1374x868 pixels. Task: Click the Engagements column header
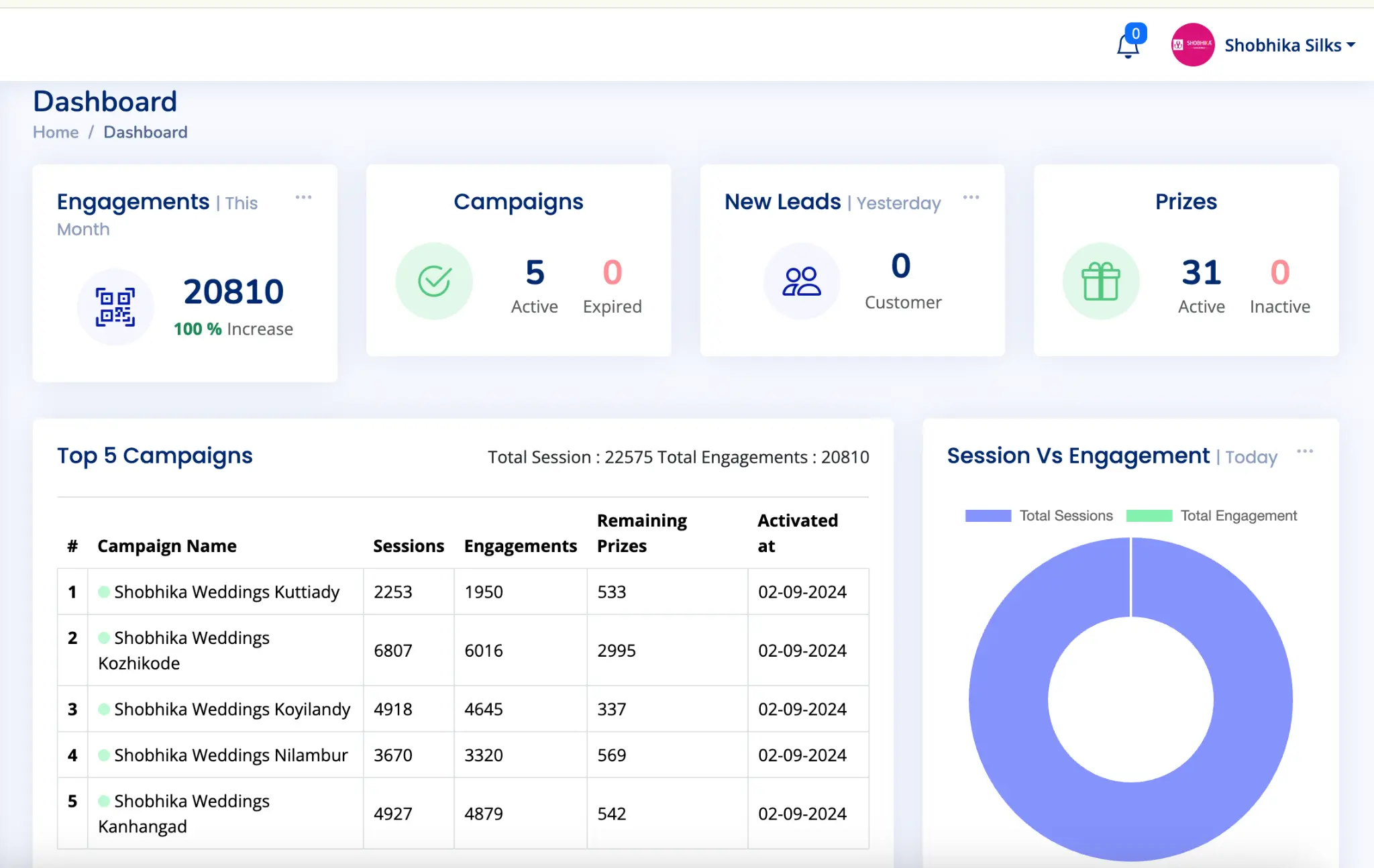click(x=520, y=546)
